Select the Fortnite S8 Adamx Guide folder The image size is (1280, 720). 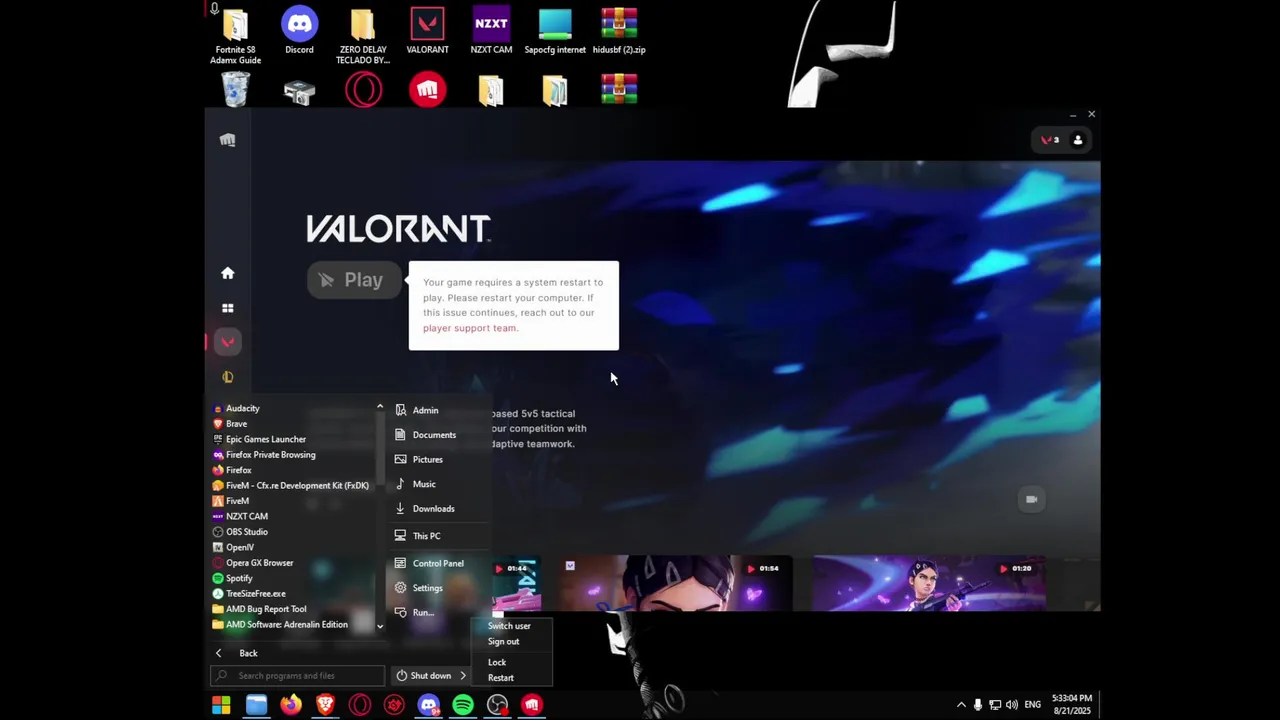235,36
